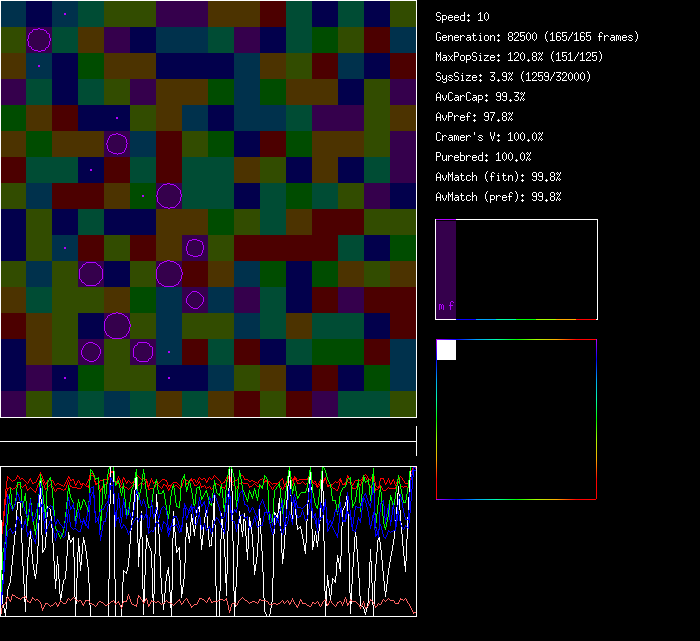Click the purple bar in the histogram box
Image resolution: width=700 pixels, height=641 pixels.
click(446, 262)
